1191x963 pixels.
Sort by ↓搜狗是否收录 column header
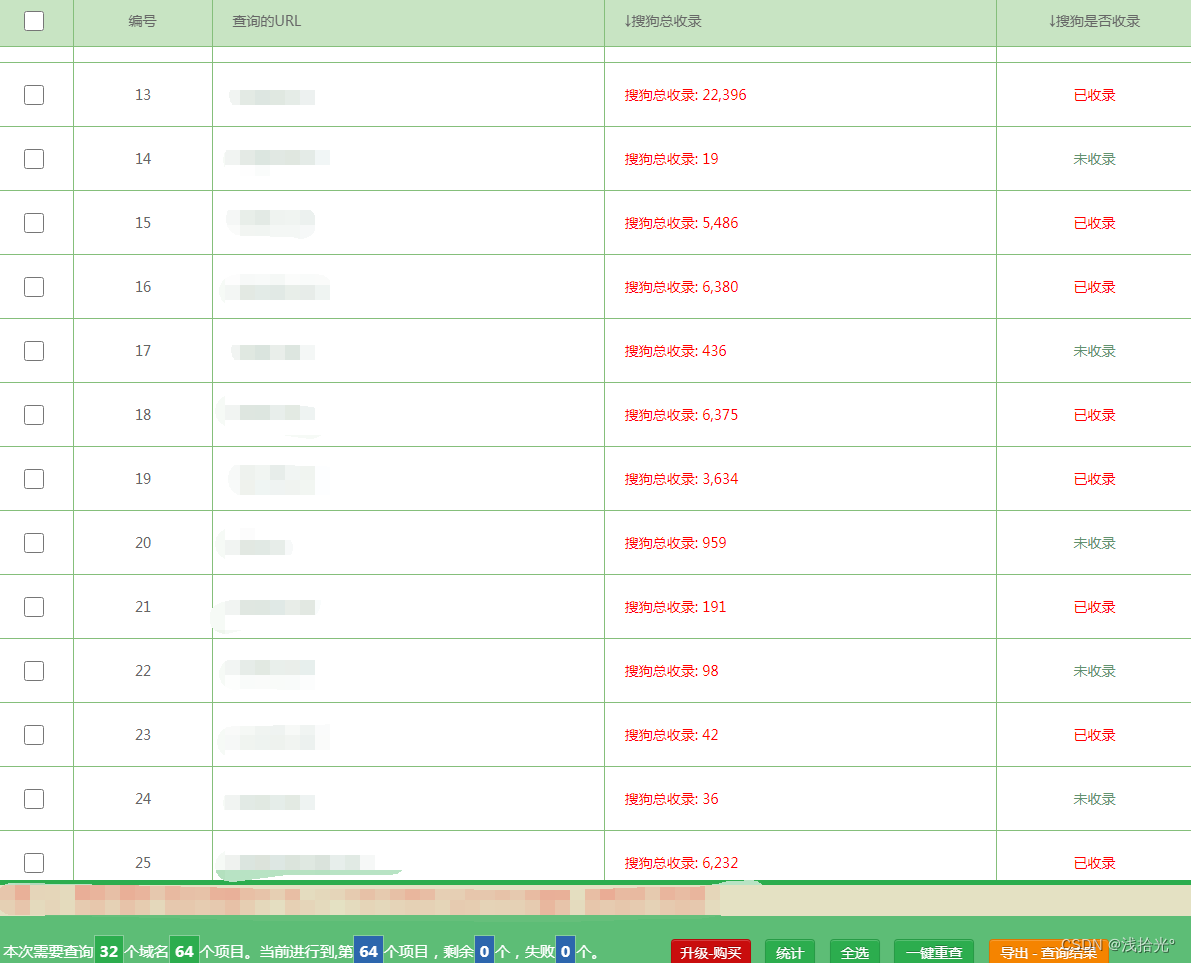coord(1094,21)
